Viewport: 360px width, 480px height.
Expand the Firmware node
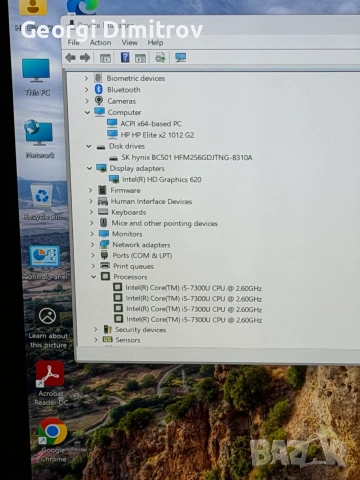point(90,190)
